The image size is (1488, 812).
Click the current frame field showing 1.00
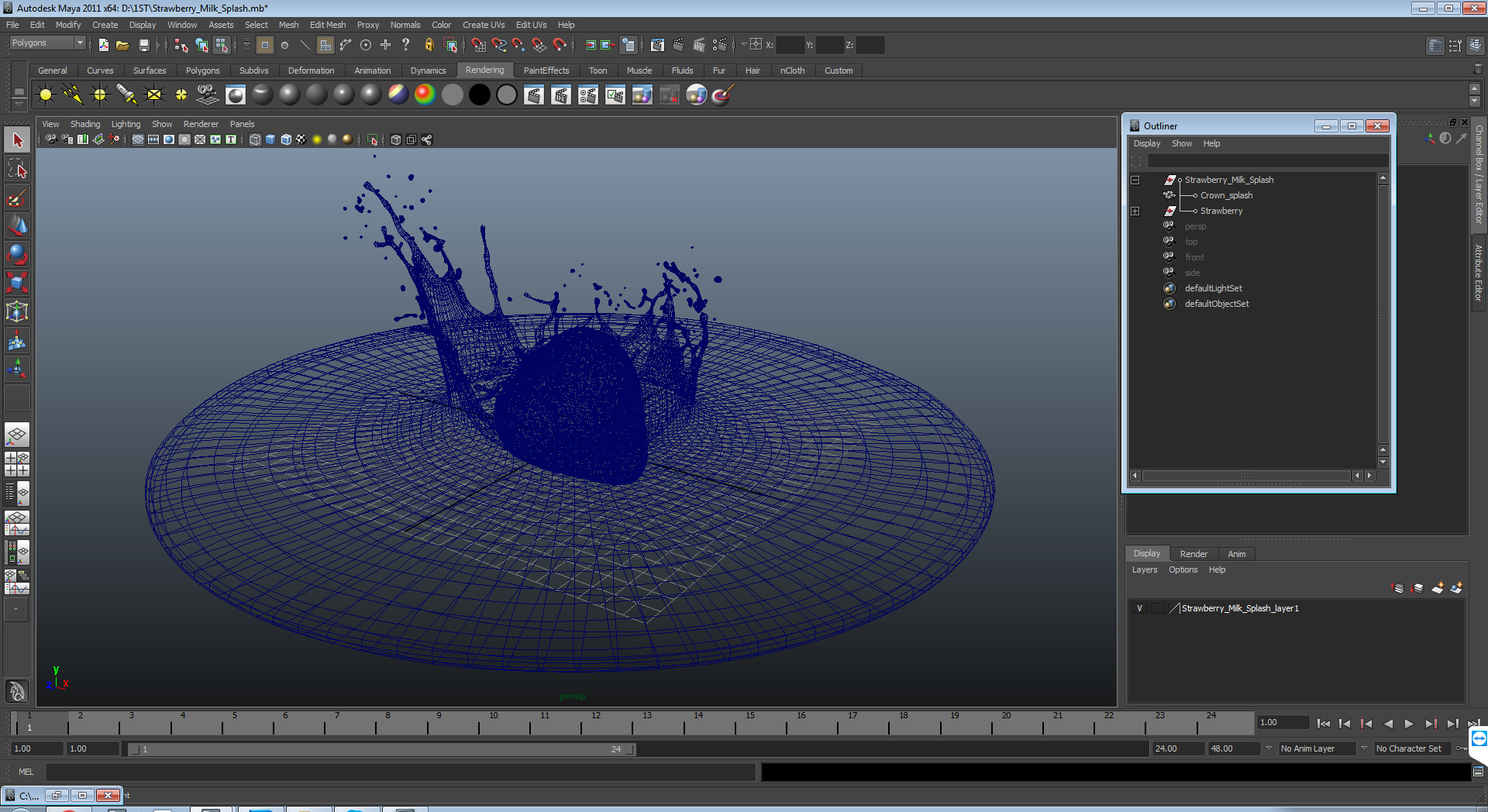tap(1283, 722)
